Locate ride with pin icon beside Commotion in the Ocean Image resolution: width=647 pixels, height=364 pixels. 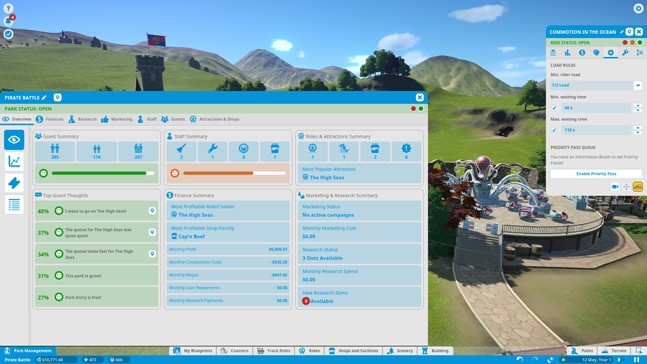pyautogui.click(x=629, y=32)
